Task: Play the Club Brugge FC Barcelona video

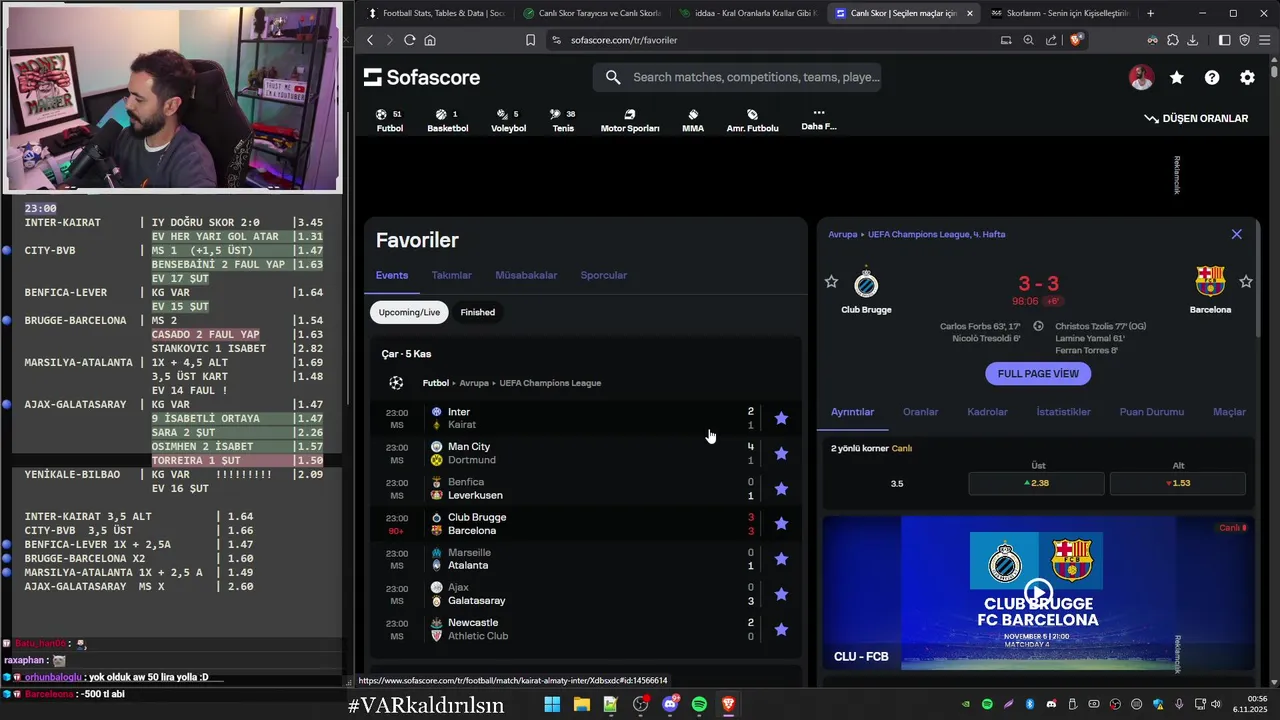Action: tap(1037, 591)
